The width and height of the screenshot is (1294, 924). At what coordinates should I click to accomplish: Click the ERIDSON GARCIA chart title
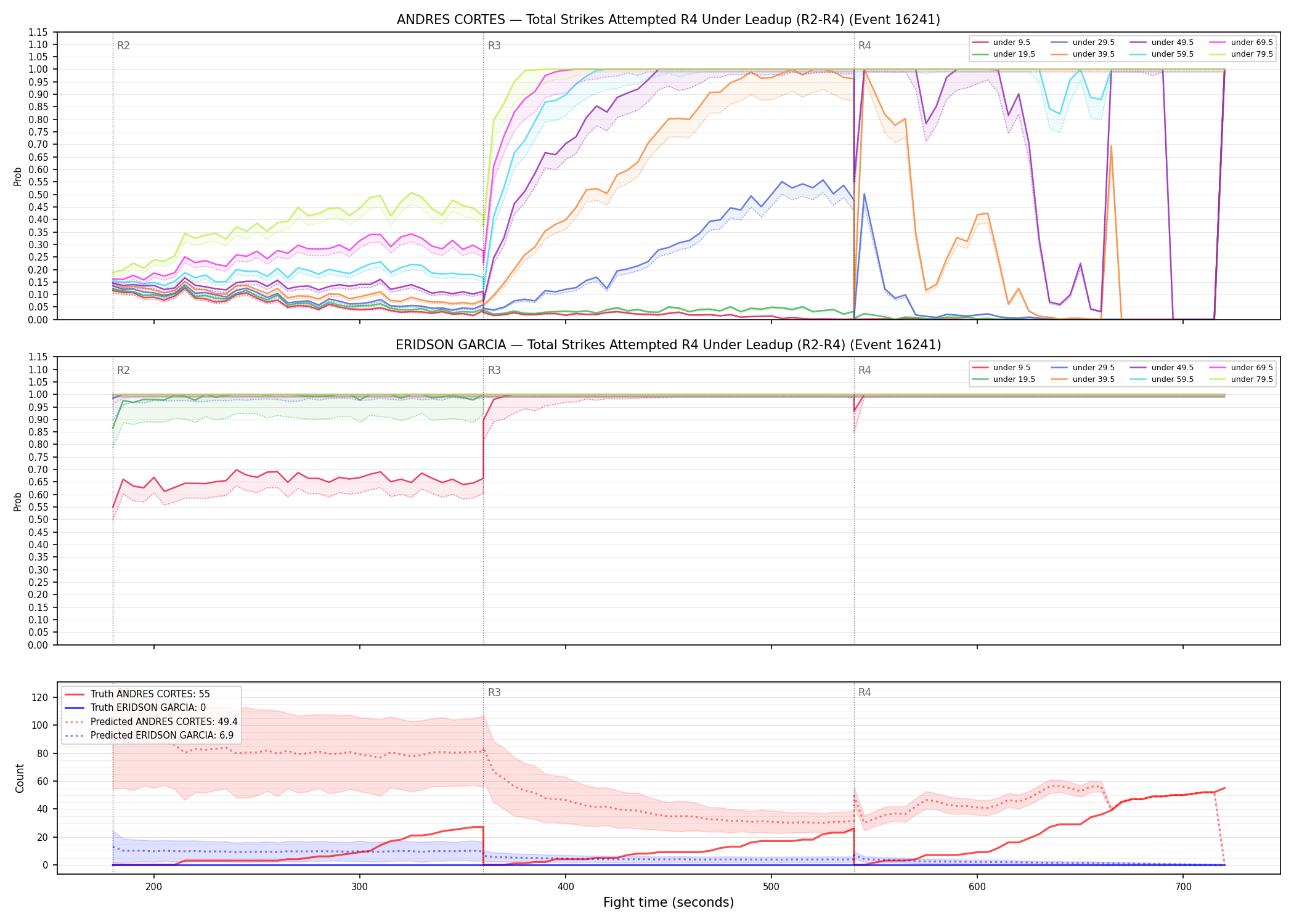pyautogui.click(x=669, y=345)
